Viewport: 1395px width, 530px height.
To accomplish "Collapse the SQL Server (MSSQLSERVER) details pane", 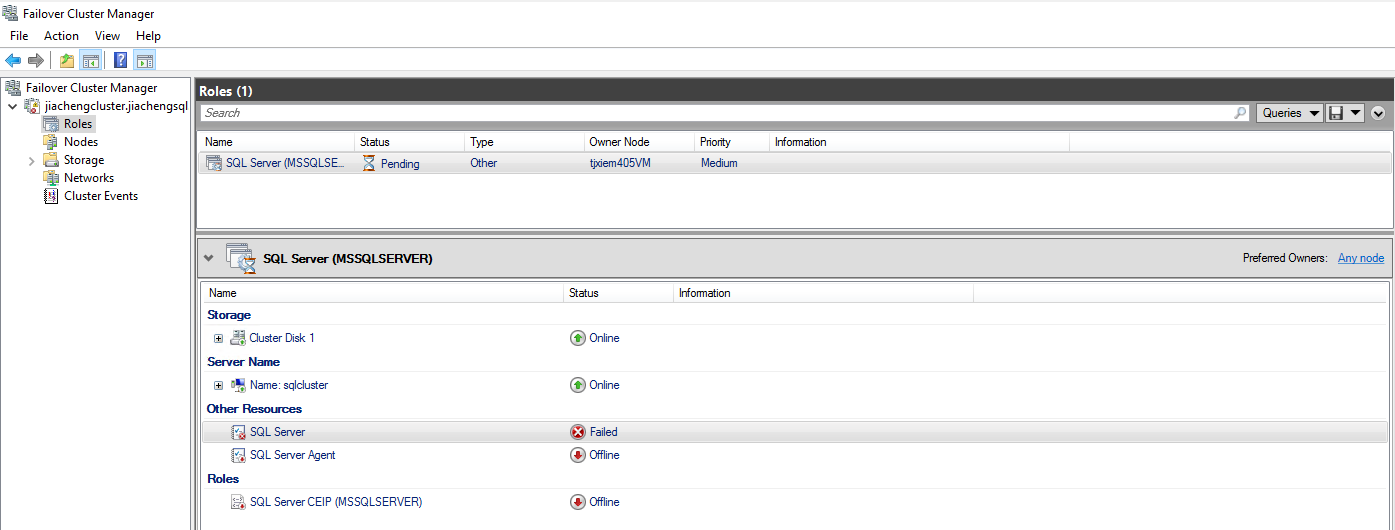I will point(209,258).
